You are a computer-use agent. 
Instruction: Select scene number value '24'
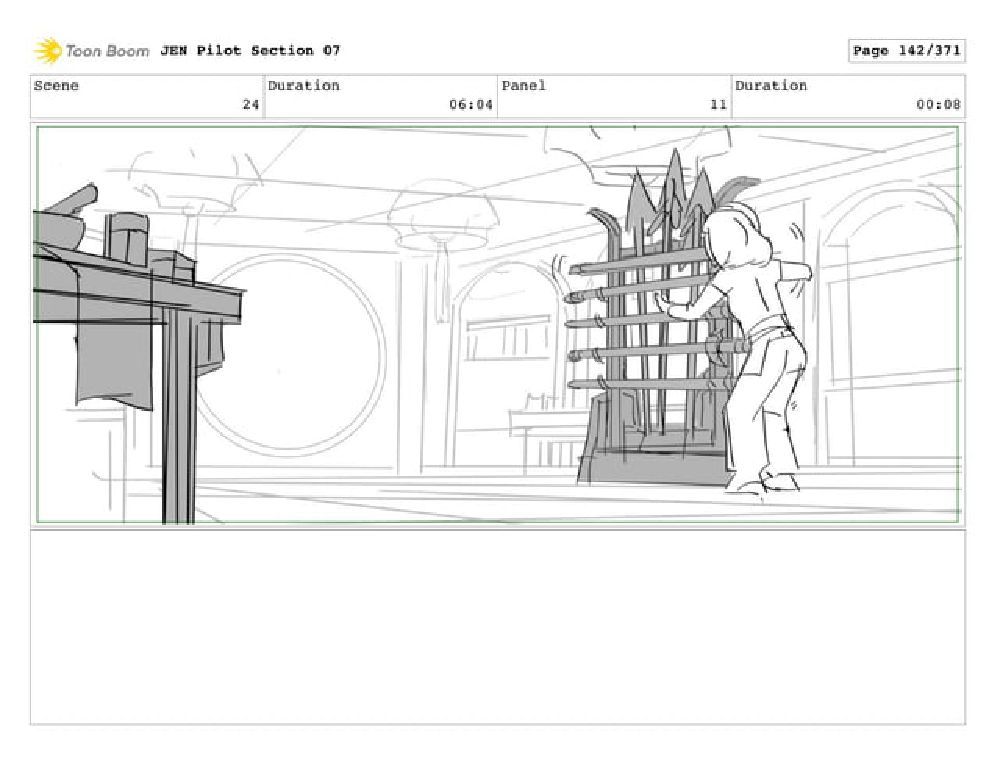[x=251, y=104]
